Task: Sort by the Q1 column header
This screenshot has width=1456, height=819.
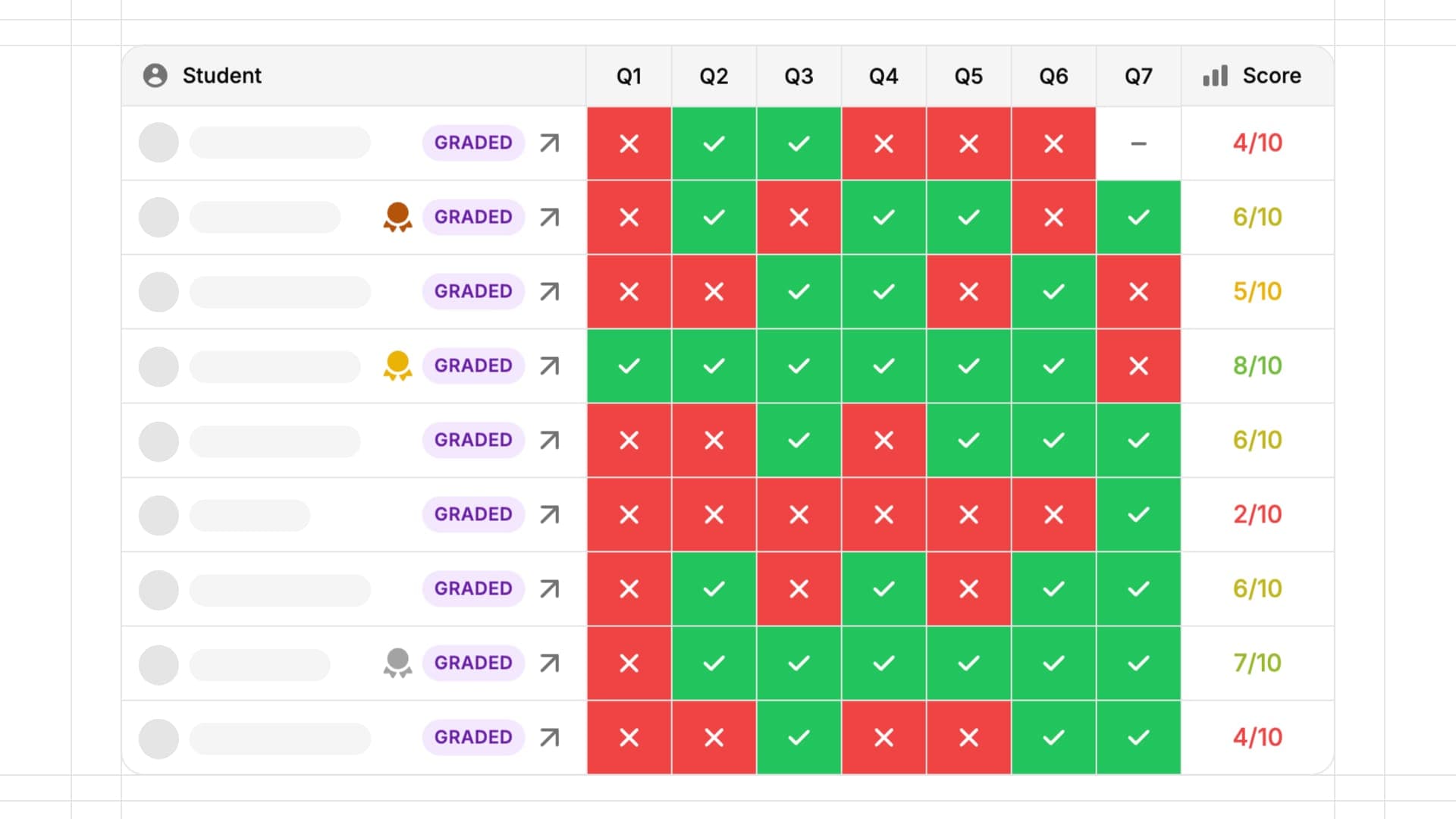Action: pos(629,75)
